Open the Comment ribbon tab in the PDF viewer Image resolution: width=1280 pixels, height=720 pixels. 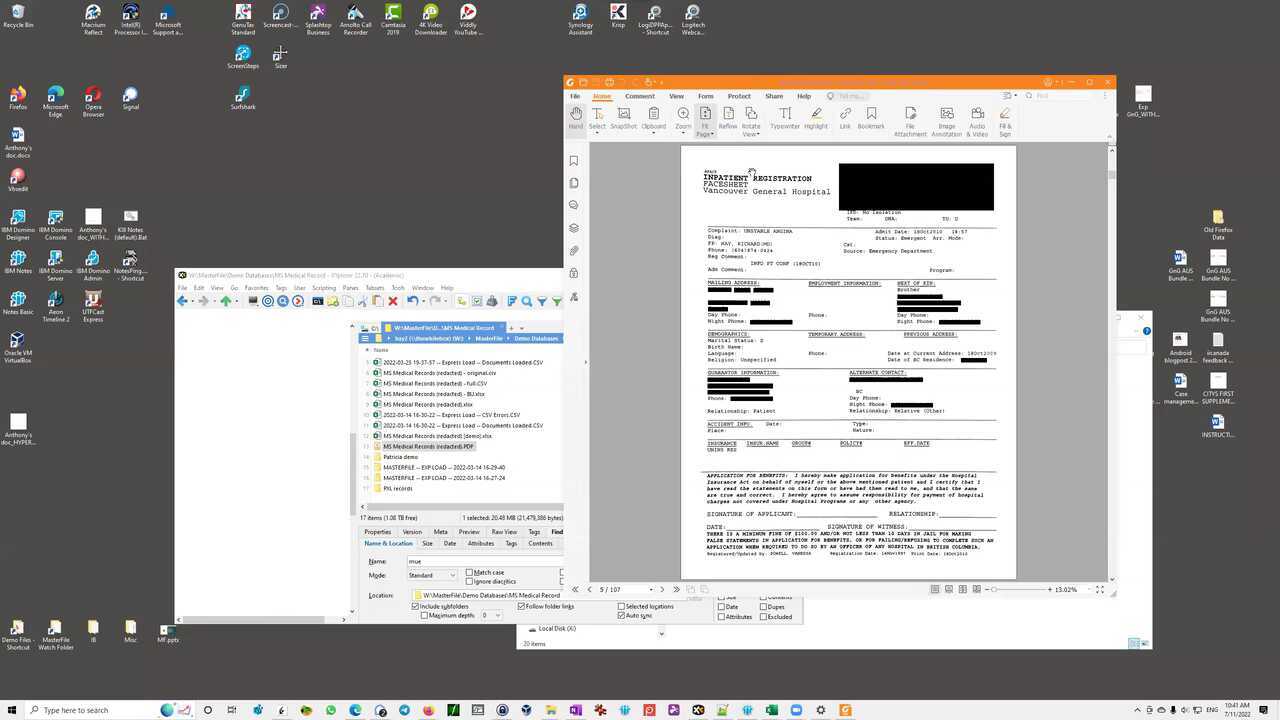pyautogui.click(x=640, y=96)
